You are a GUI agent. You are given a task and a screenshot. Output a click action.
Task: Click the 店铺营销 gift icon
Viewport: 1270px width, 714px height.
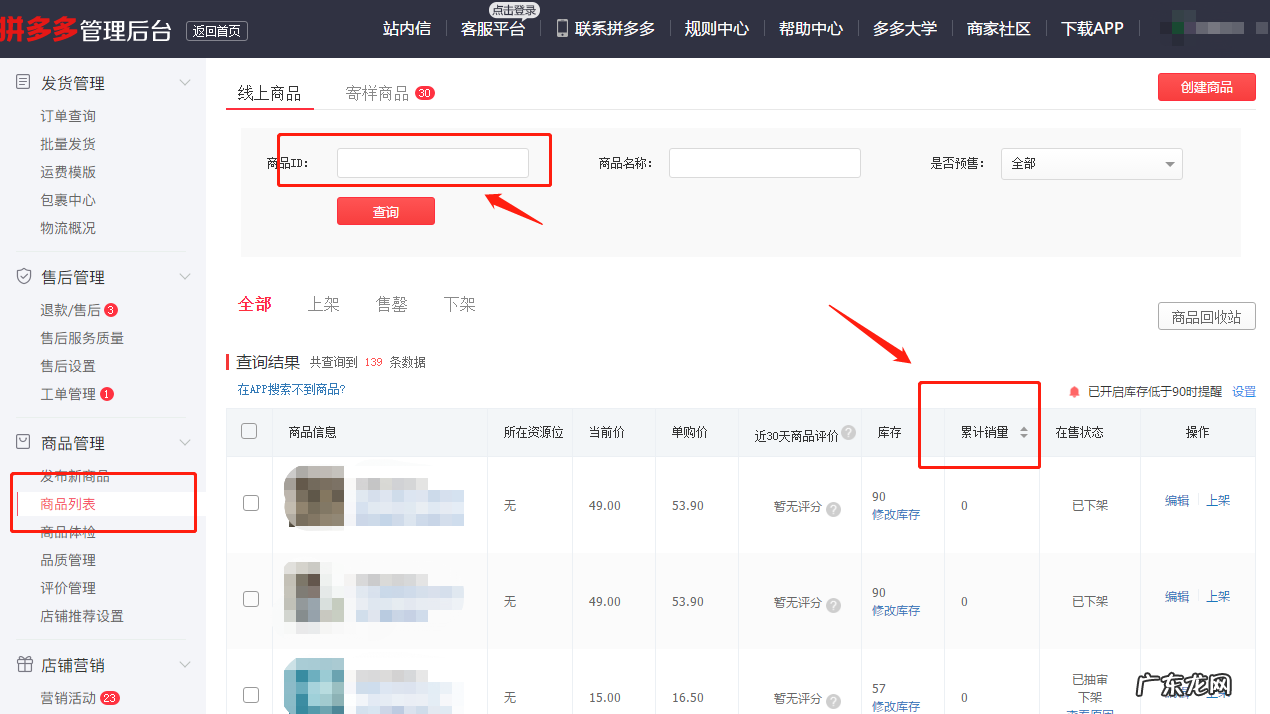point(23,665)
